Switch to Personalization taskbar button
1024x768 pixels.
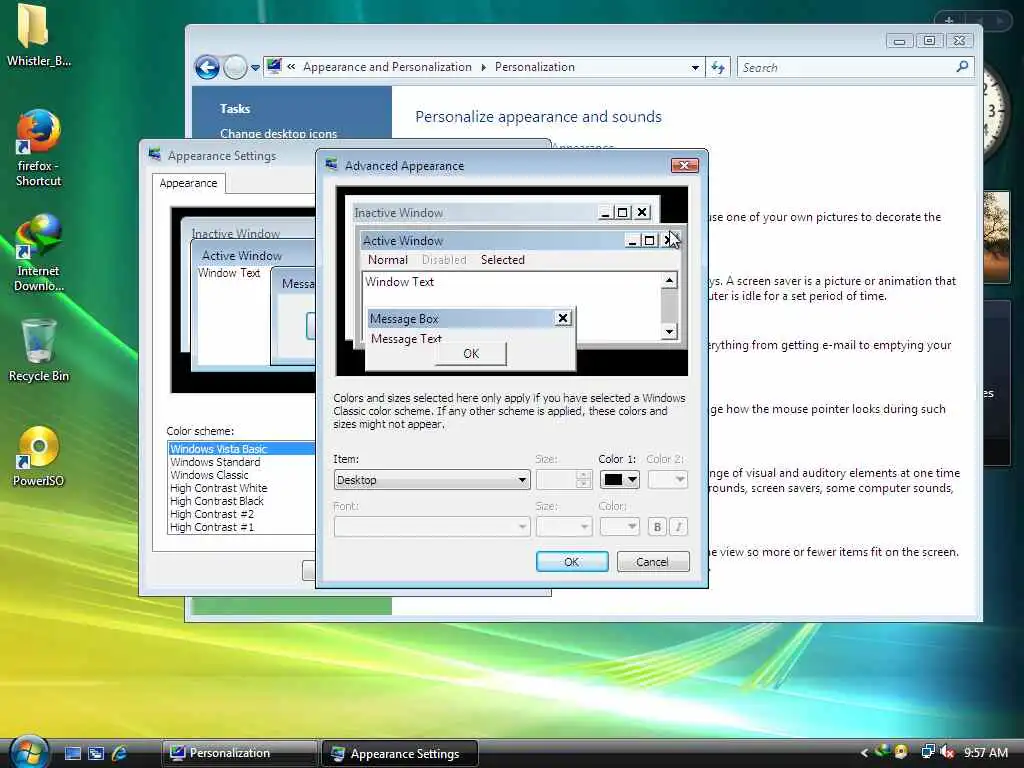coord(239,753)
